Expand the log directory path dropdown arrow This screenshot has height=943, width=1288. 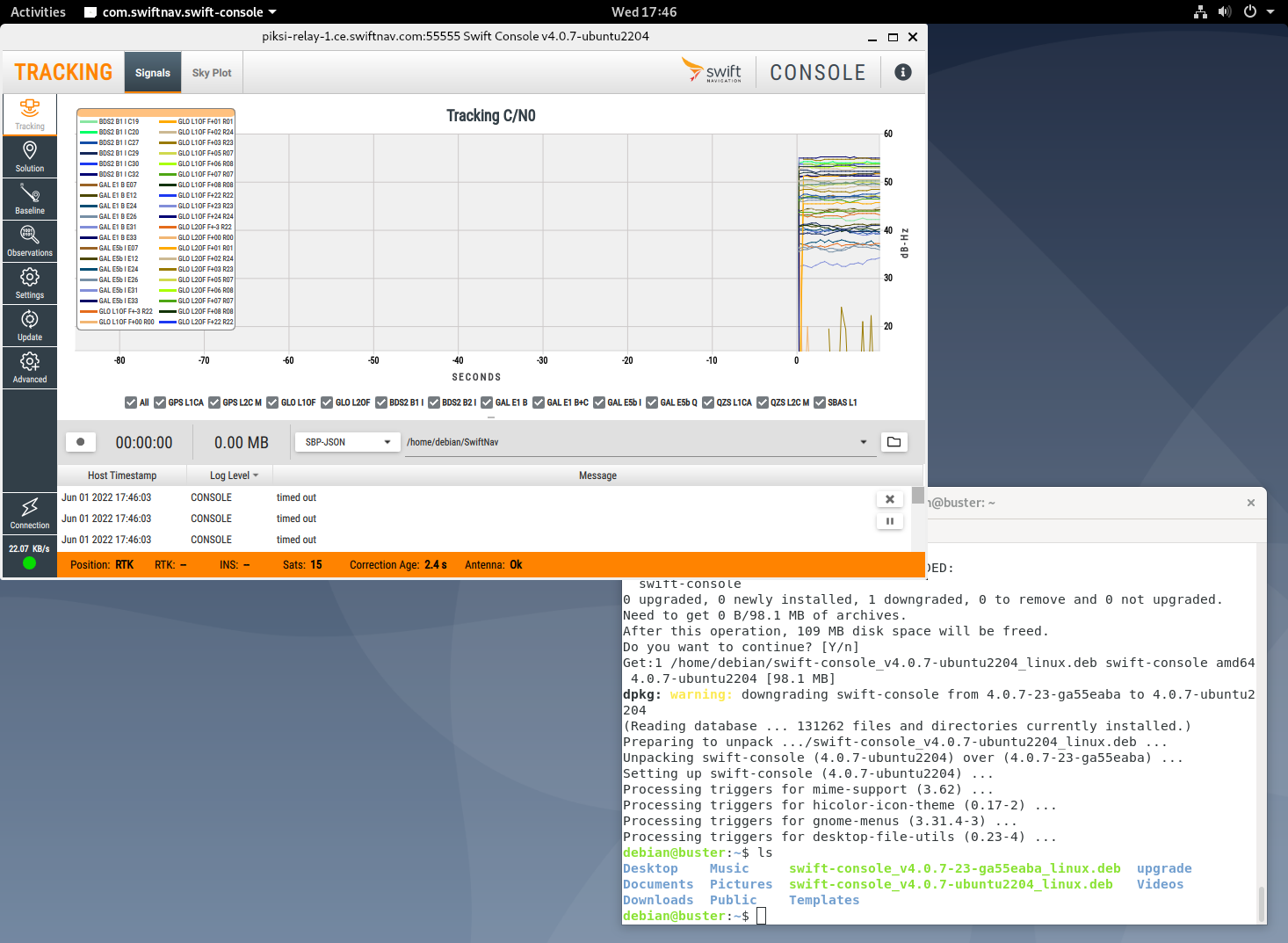tap(864, 442)
